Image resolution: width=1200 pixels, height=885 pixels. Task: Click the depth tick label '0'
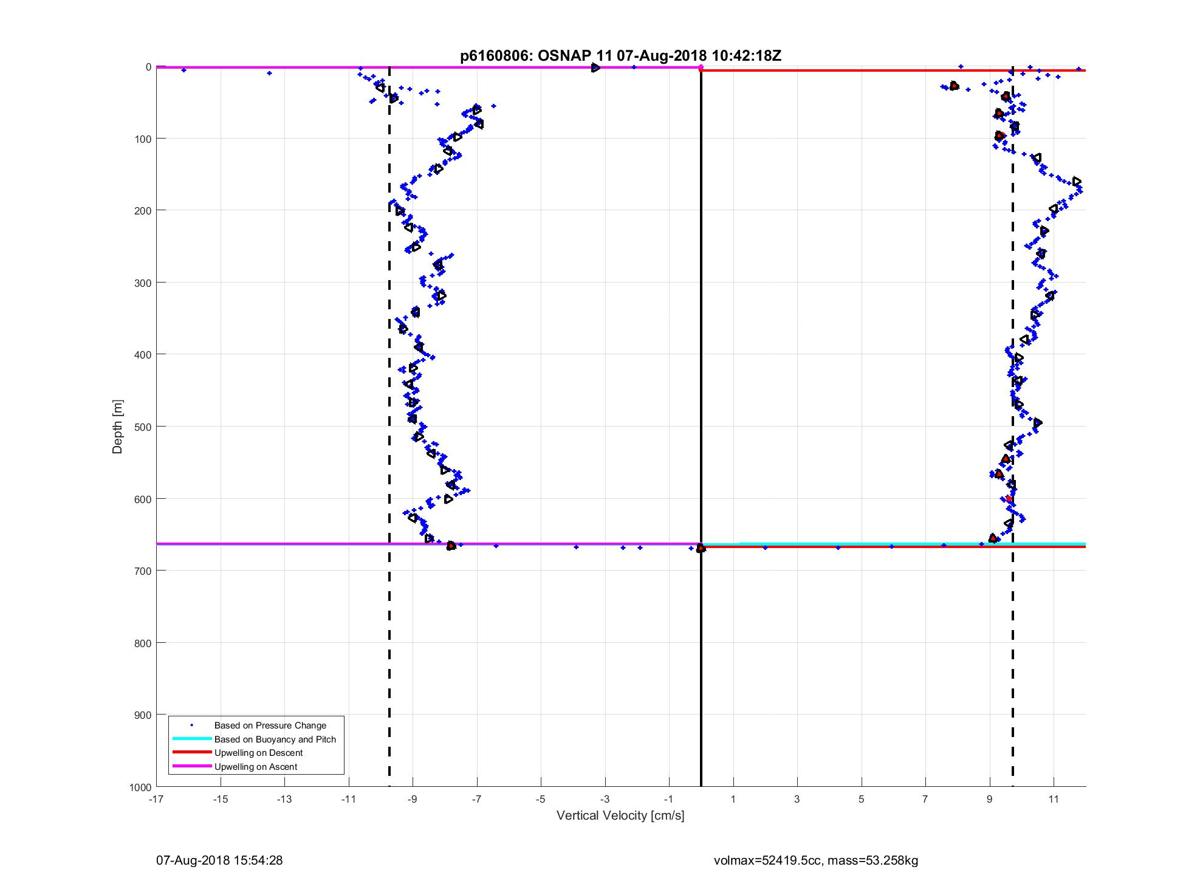[x=148, y=67]
